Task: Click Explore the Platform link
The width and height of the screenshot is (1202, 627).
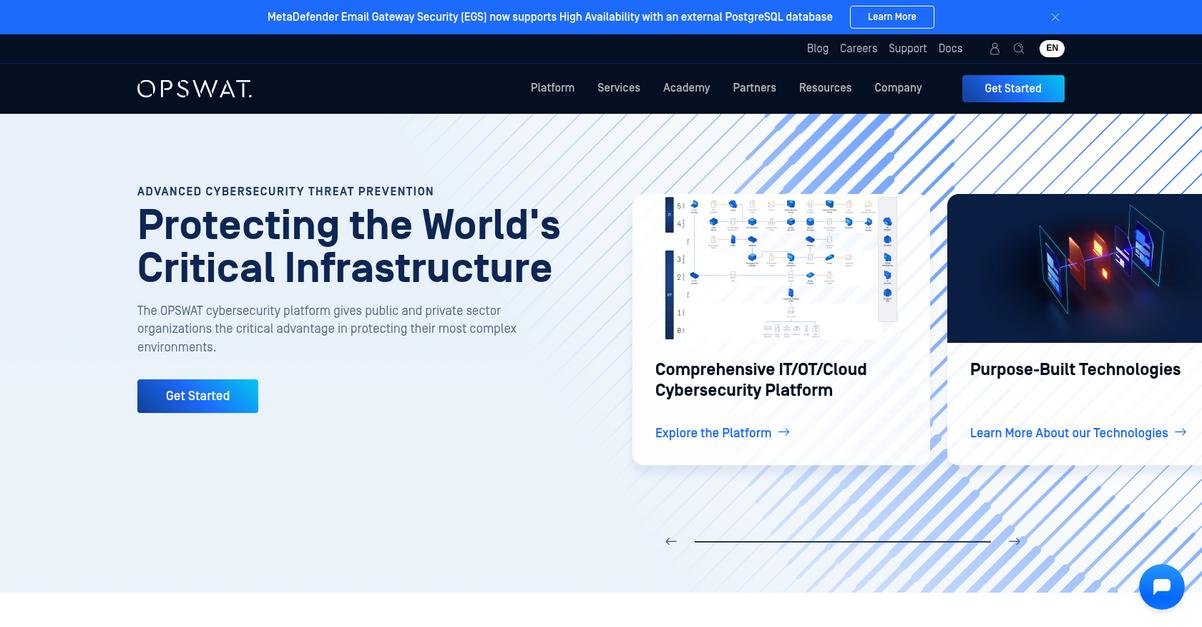Action: [722, 433]
